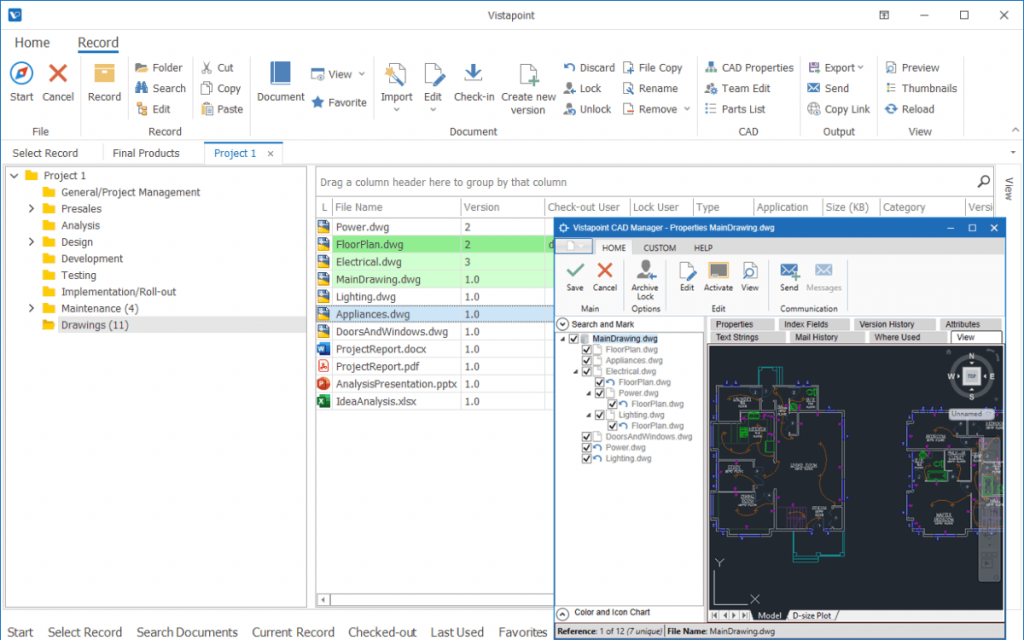Uncheck DoorsAndWindows.dwg in the reference tree
This screenshot has height=640, width=1024.
[x=585, y=436]
